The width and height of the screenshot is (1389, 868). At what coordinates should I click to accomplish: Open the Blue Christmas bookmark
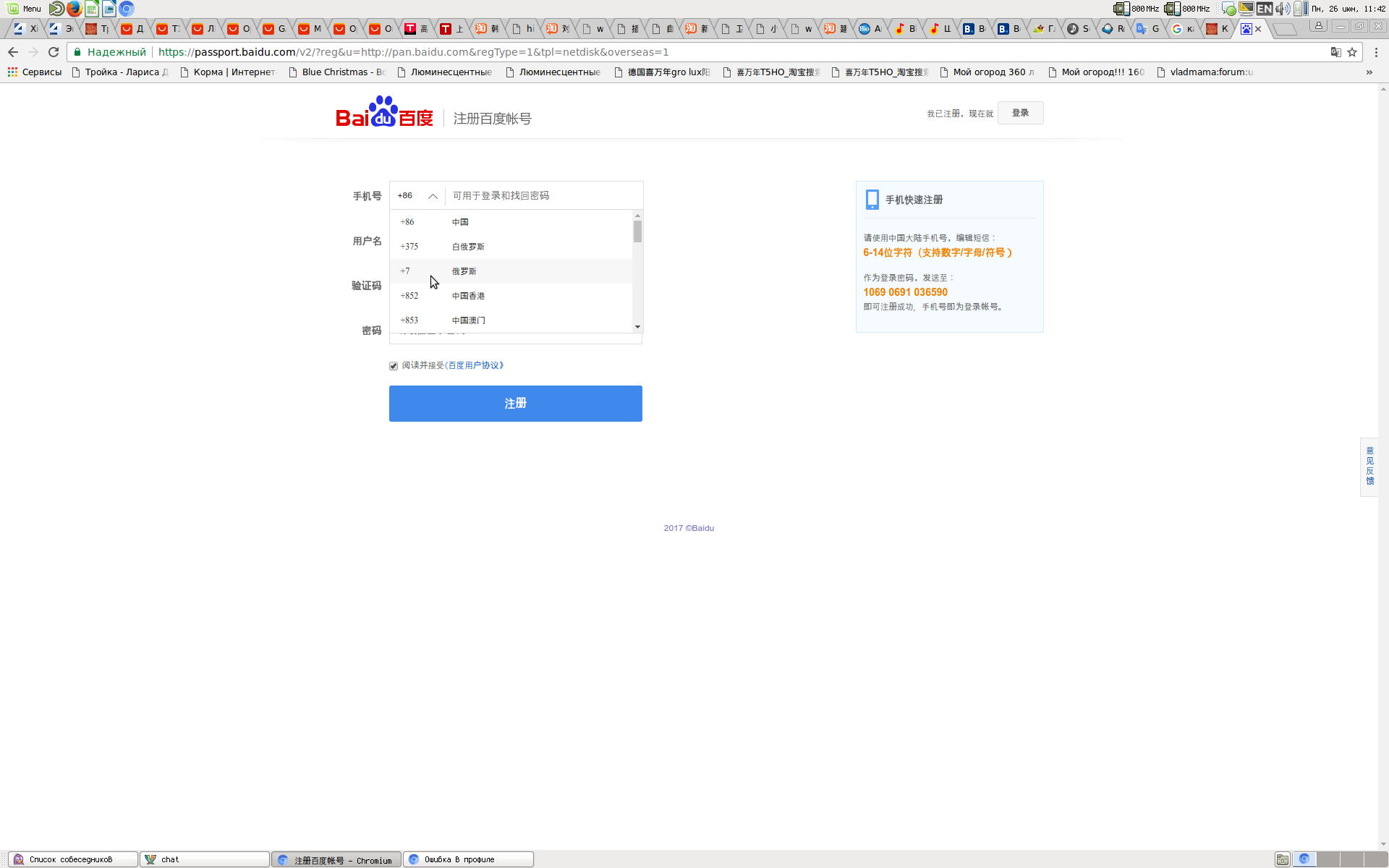point(337,72)
